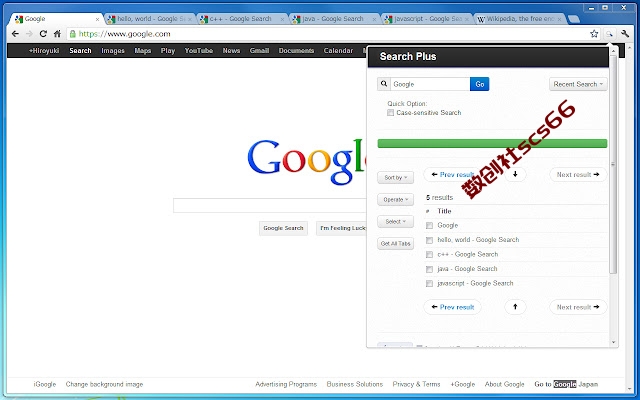The height and width of the screenshot is (400, 640).
Task: Click the down arrow button between results navigation
Action: pyautogui.click(x=515, y=174)
